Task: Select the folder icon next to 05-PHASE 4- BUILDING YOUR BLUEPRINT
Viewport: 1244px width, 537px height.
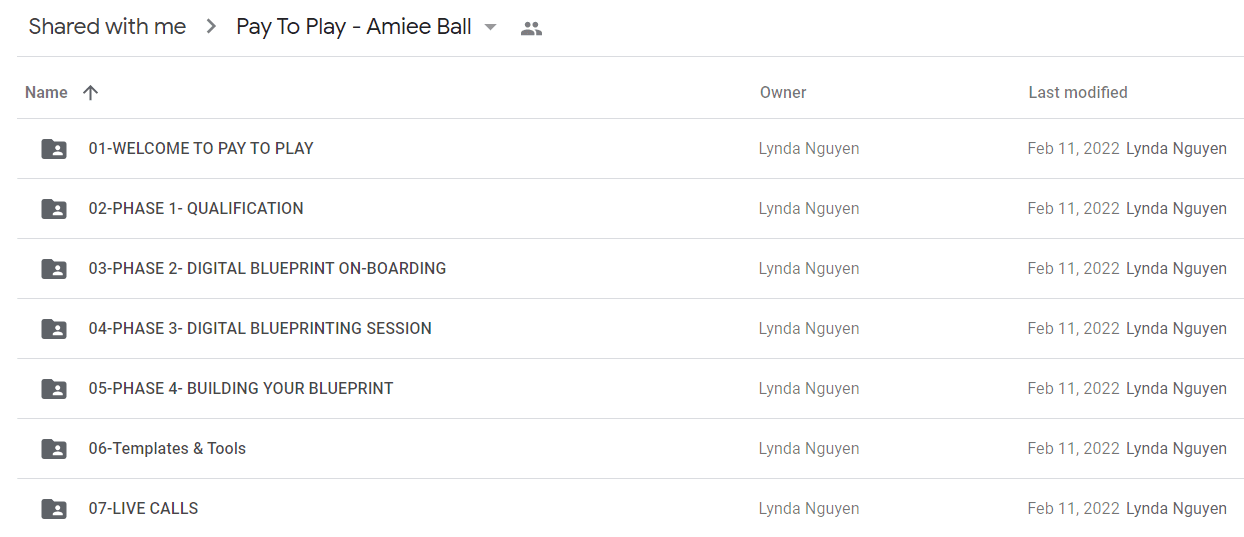Action: [54, 389]
